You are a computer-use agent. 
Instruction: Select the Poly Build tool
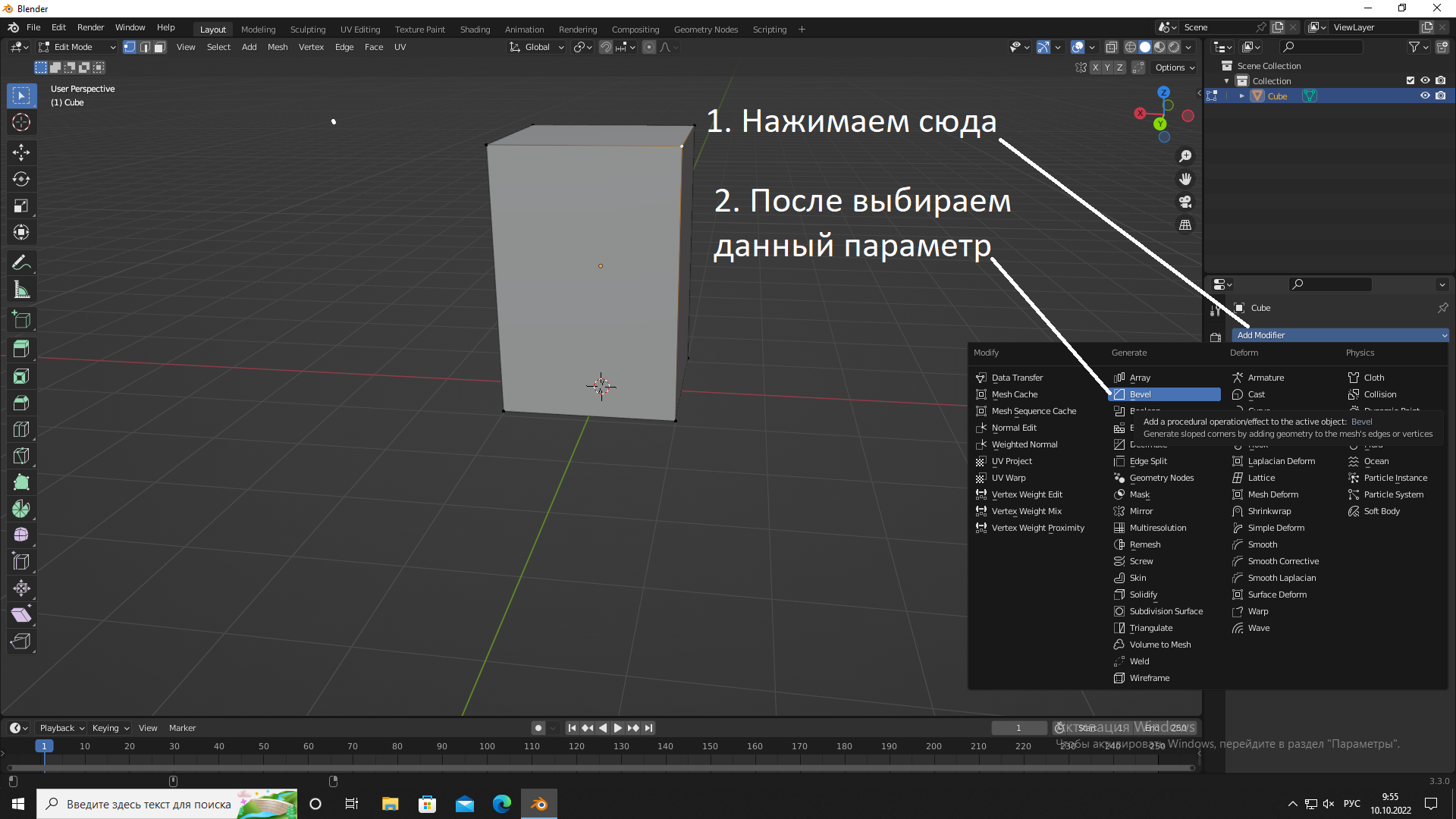[x=21, y=482]
